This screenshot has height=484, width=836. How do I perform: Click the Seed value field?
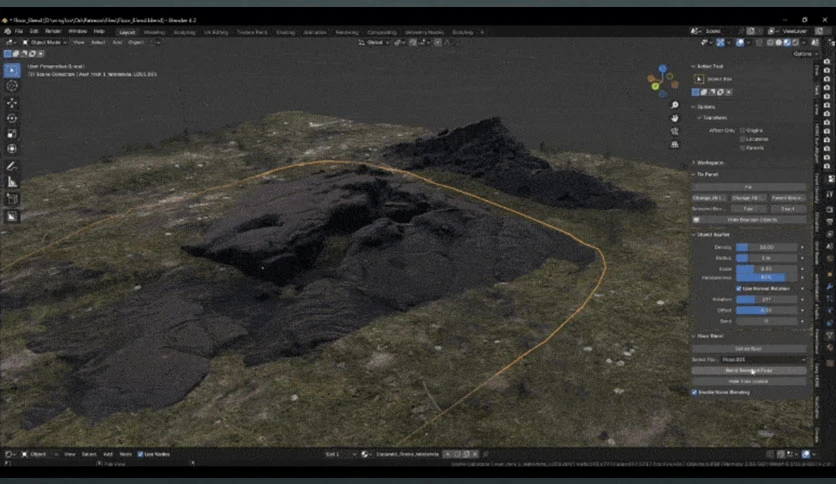767,321
